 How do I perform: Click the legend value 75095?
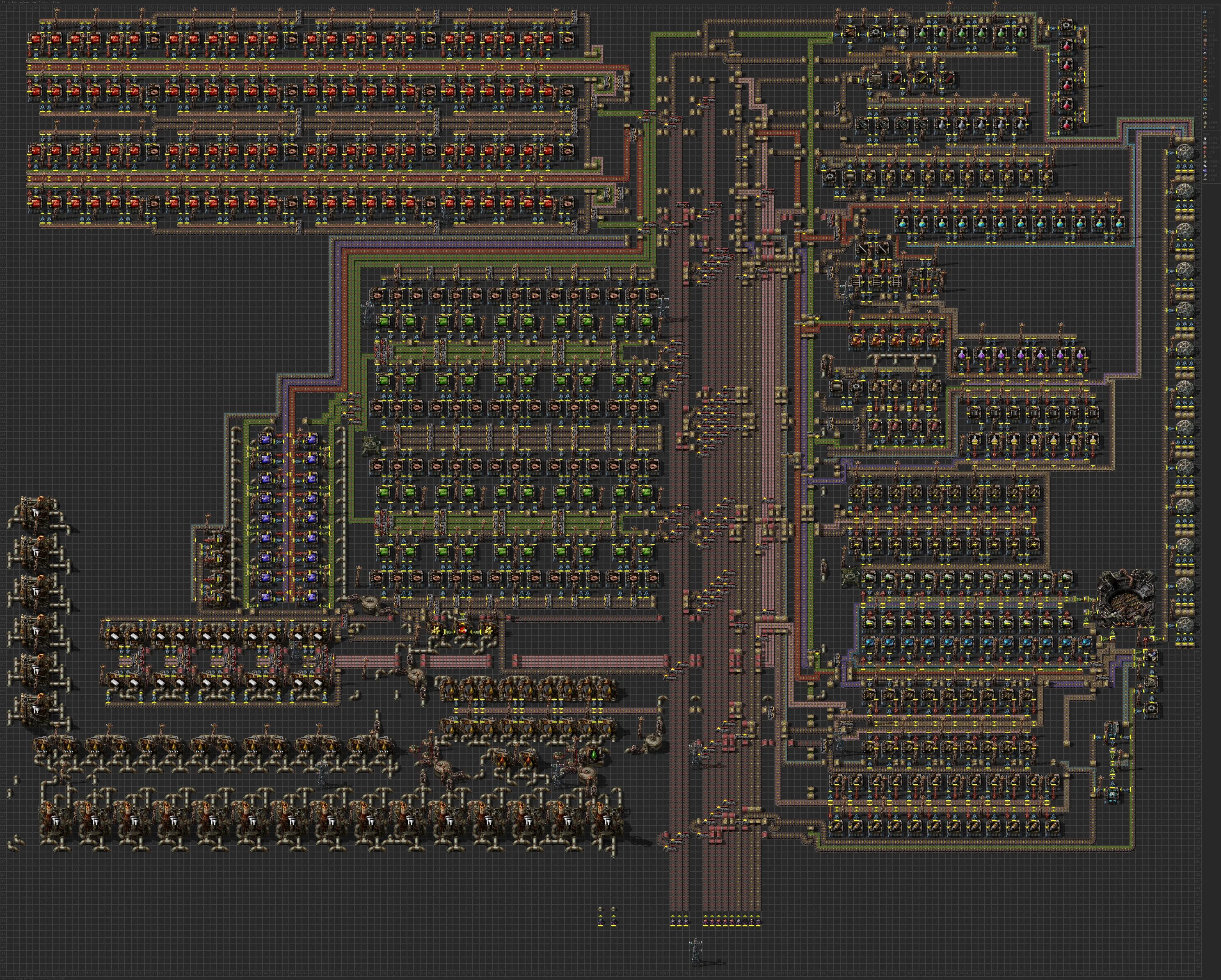(1214, 161)
